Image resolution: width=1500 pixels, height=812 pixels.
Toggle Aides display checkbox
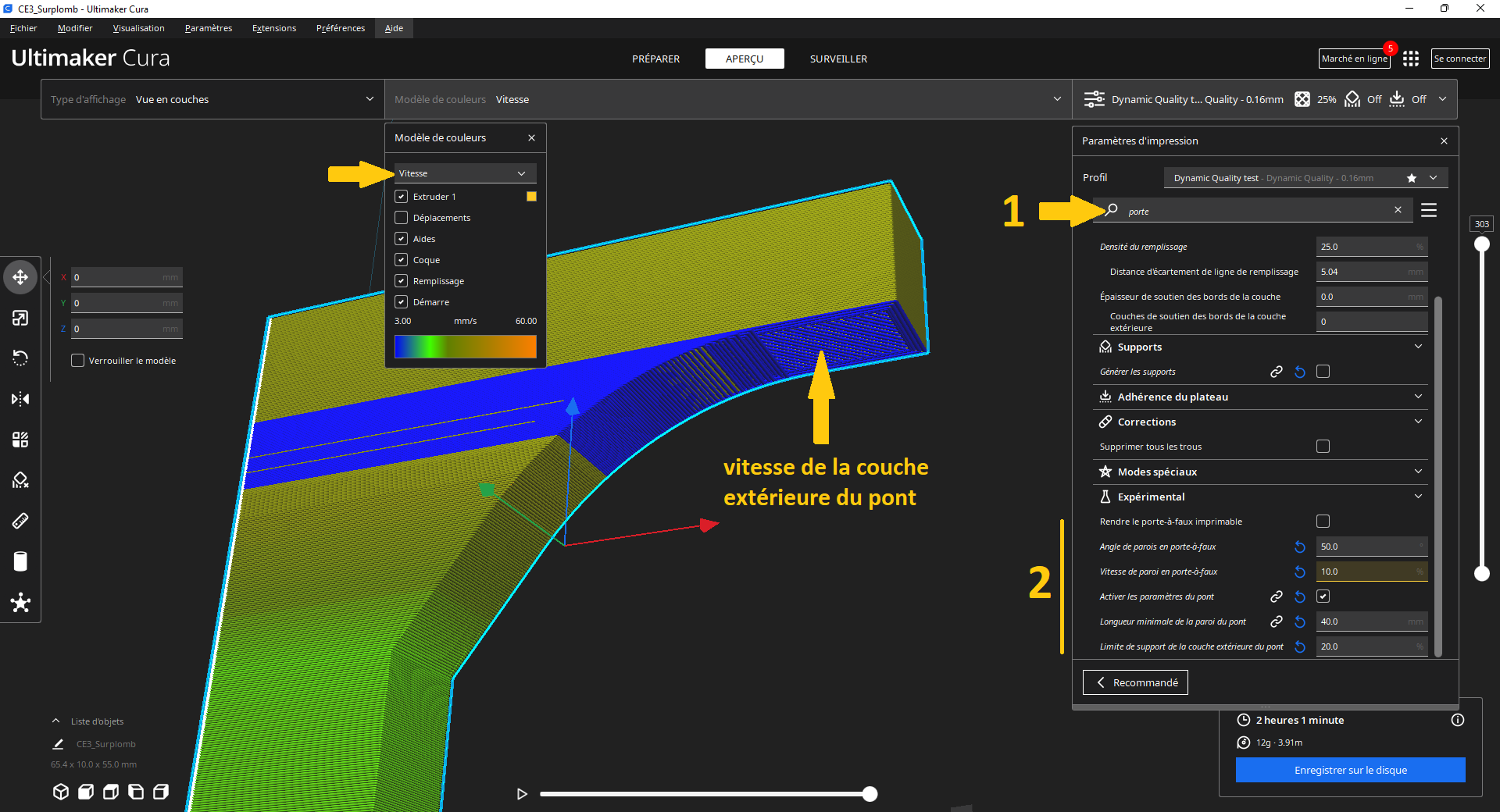point(402,239)
